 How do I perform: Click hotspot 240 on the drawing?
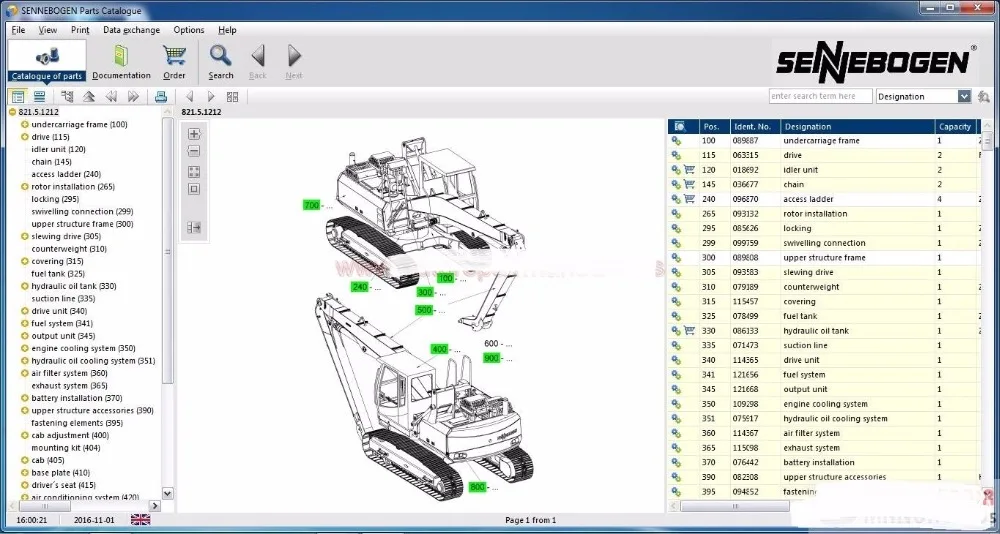pyautogui.click(x=360, y=286)
